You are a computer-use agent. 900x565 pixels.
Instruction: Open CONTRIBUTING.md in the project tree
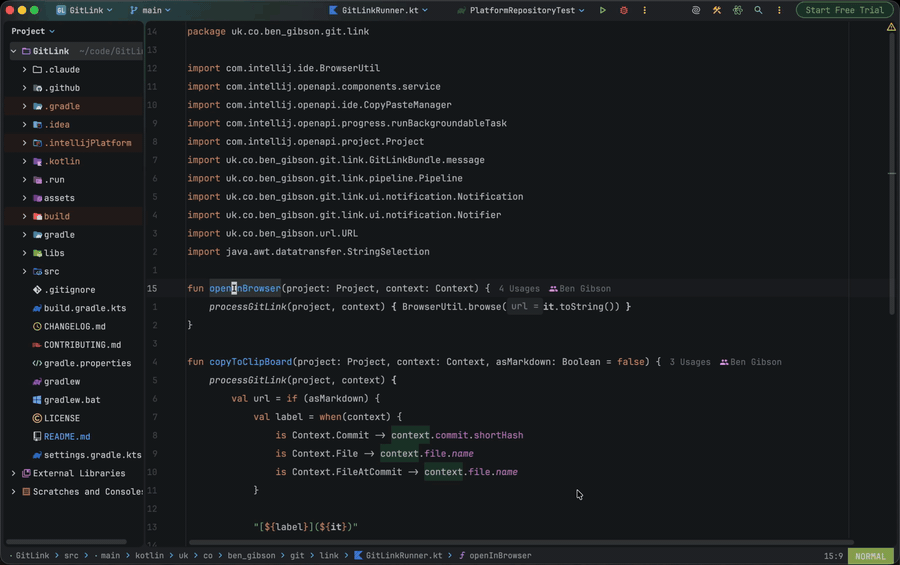point(82,345)
